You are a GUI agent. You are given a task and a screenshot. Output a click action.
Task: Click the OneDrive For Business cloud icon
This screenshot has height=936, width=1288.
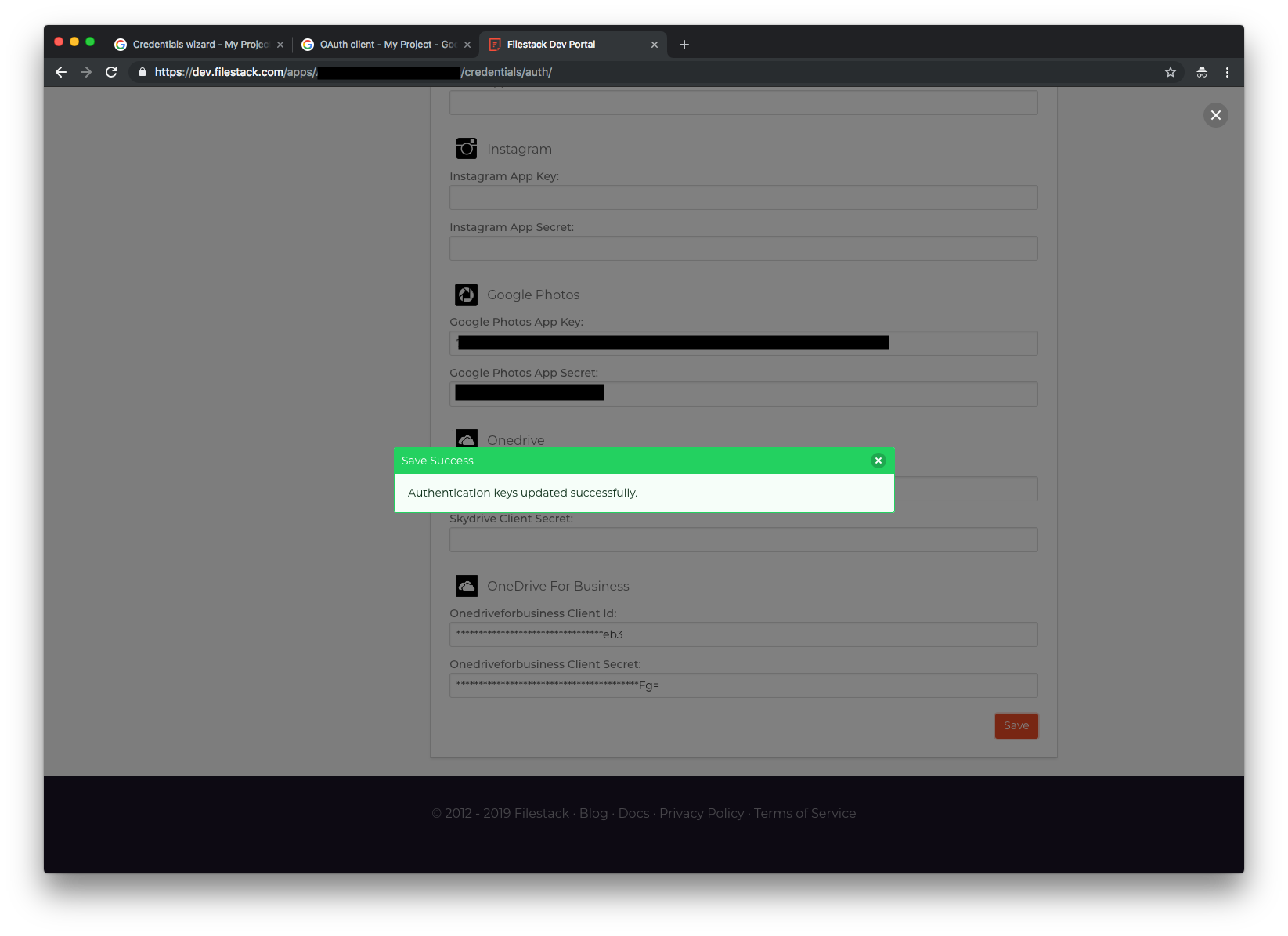(x=467, y=586)
